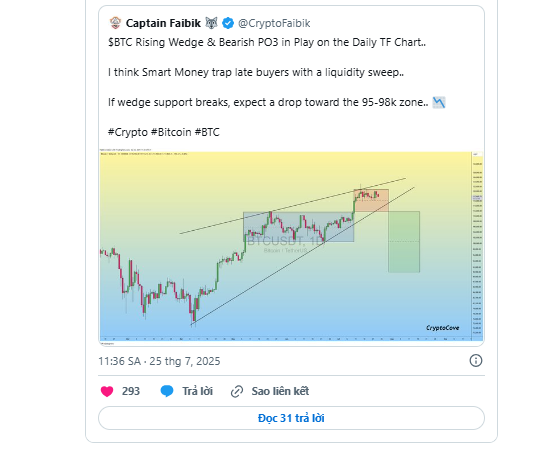Image resolution: width=559 pixels, height=451 pixels.
Task: Like the tweet with the heart icon
Action: pyautogui.click(x=107, y=391)
